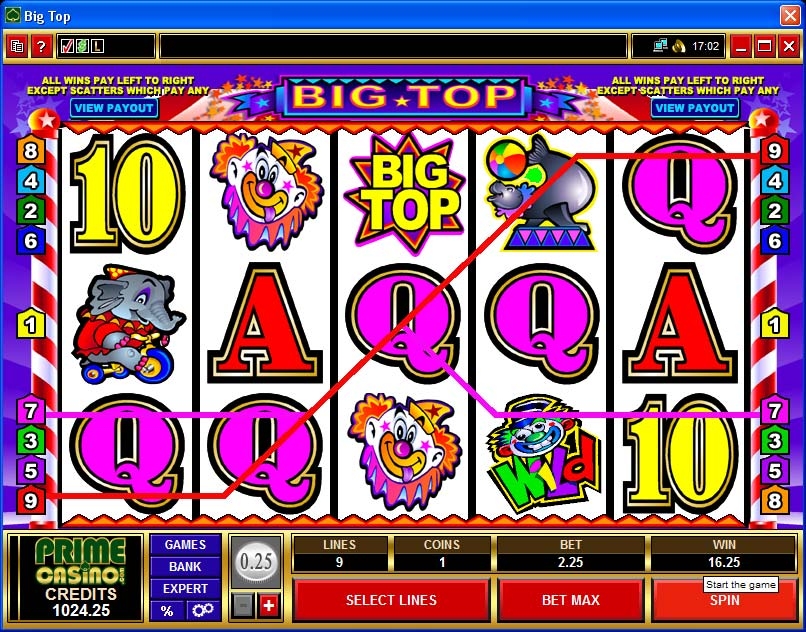The image size is (806, 632).
Task: Click the 0.25 coin chip
Action: pos(256,562)
